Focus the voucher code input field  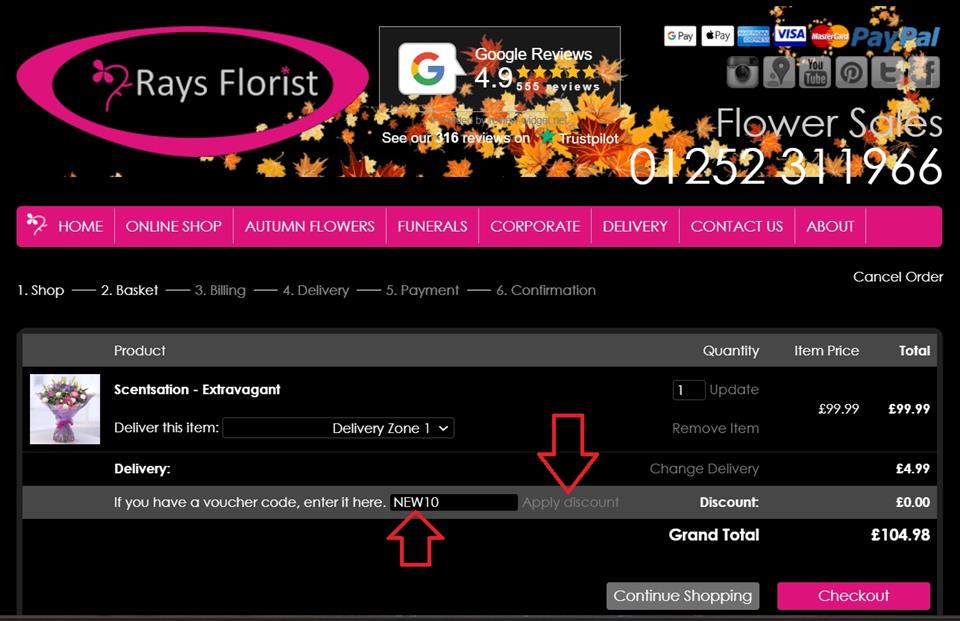click(453, 502)
